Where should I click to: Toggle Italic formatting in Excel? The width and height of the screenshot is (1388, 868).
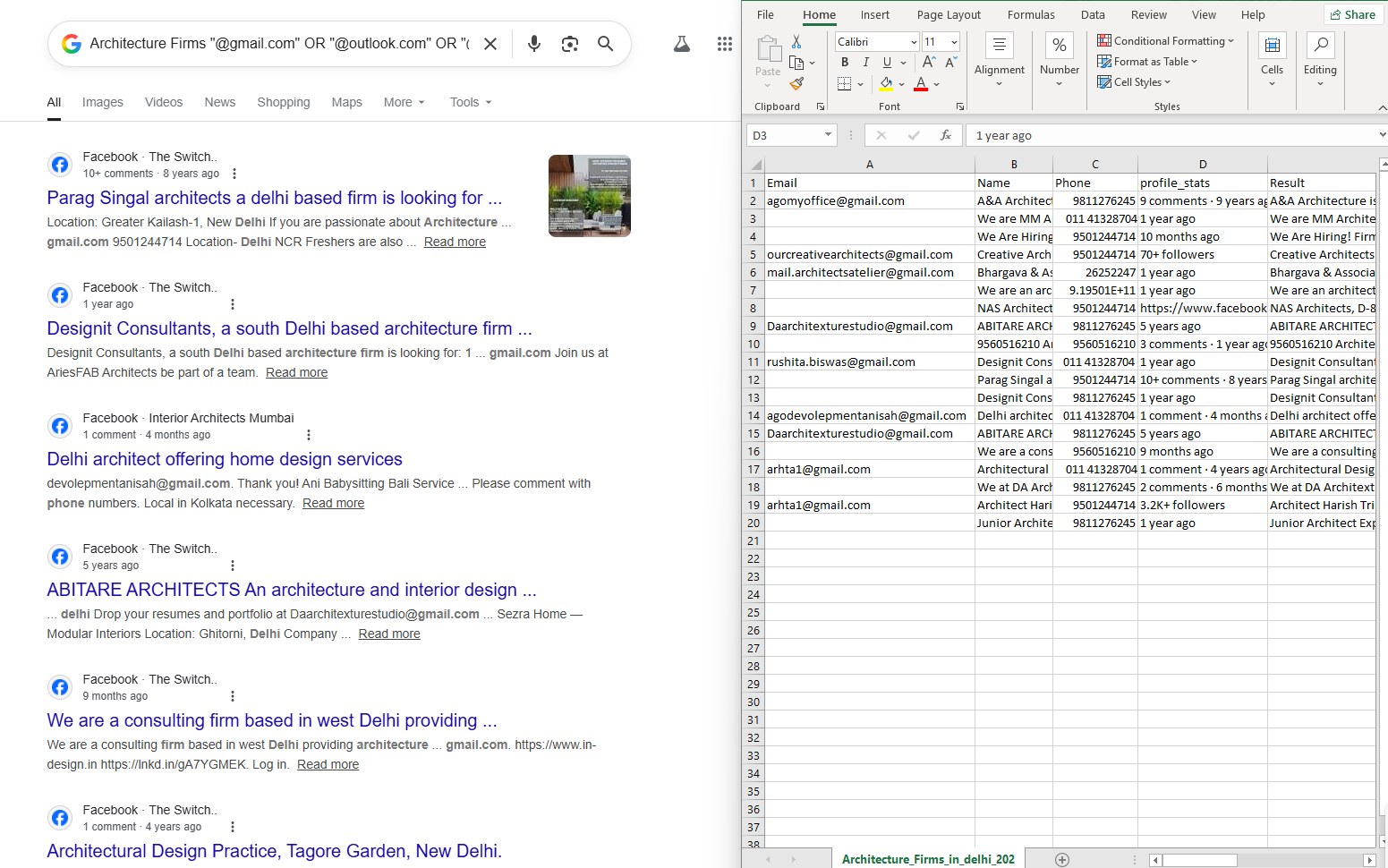[865, 63]
